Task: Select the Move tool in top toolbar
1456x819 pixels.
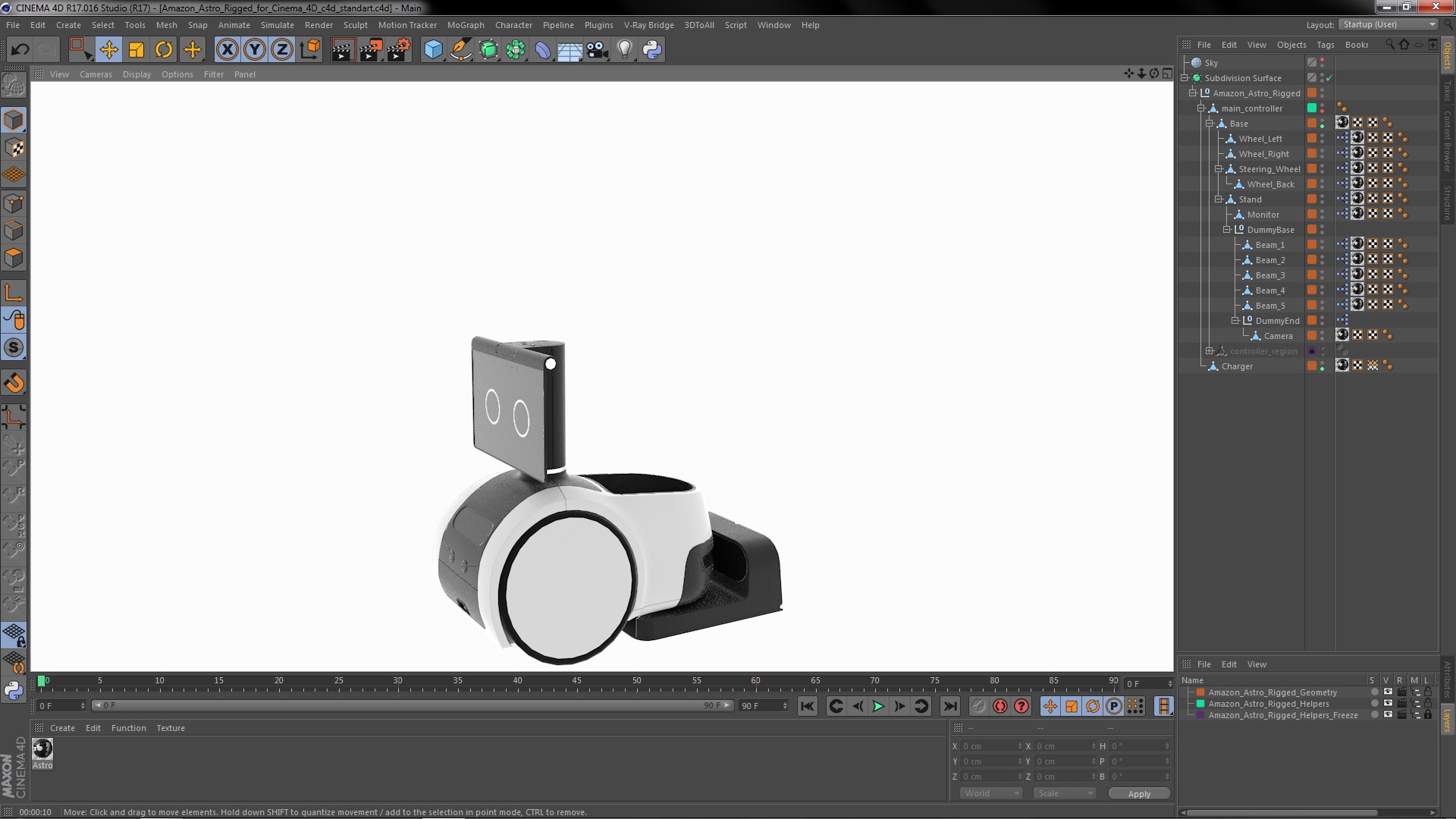Action: coord(108,50)
